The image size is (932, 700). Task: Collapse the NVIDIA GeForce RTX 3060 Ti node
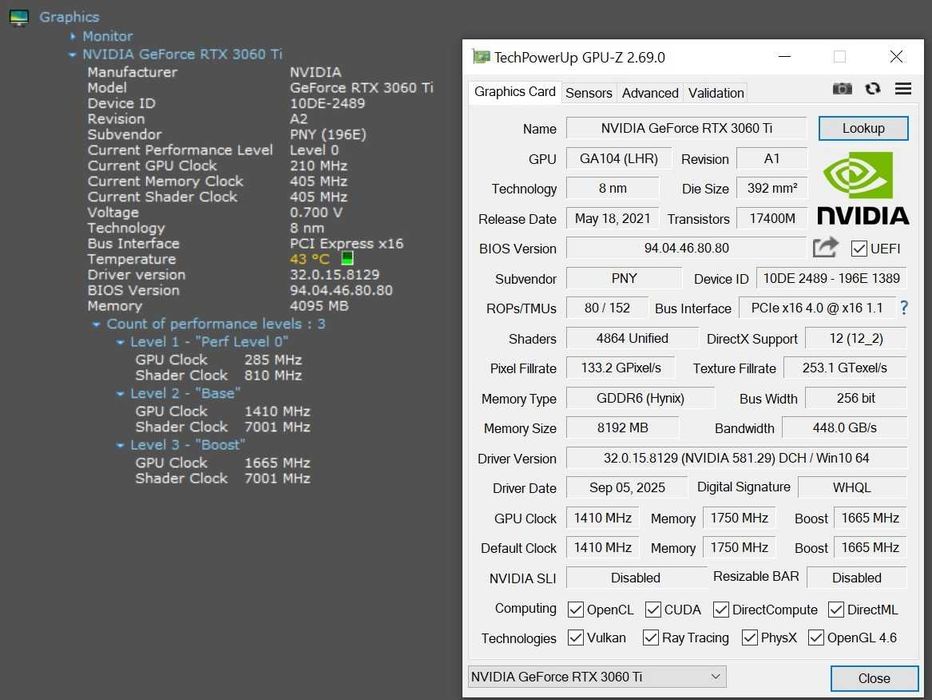click(73, 55)
